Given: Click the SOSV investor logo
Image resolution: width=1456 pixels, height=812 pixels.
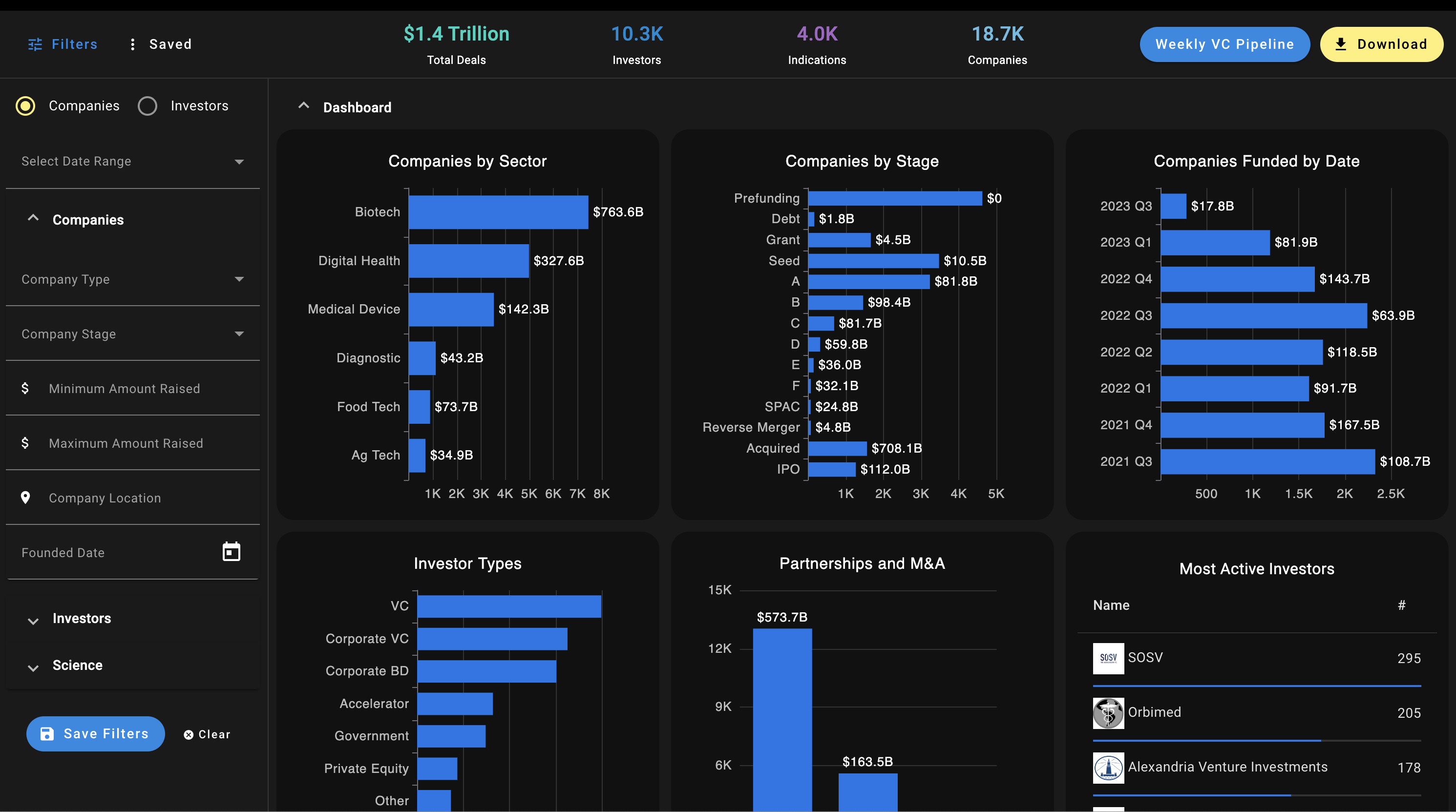Looking at the screenshot, I should coord(1108,658).
